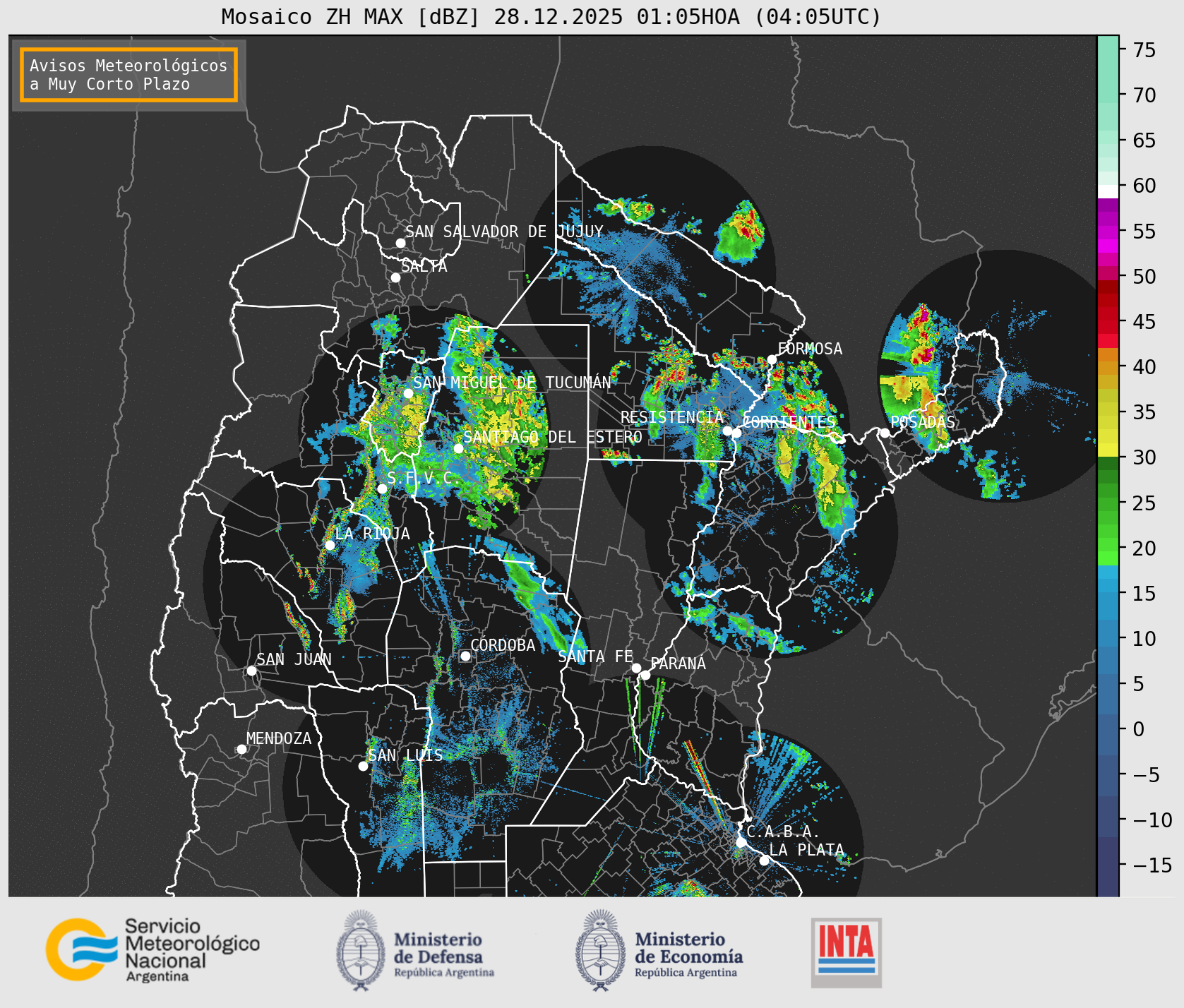Select the San Luis city marker
The image size is (1184, 1008).
pyautogui.click(x=363, y=766)
